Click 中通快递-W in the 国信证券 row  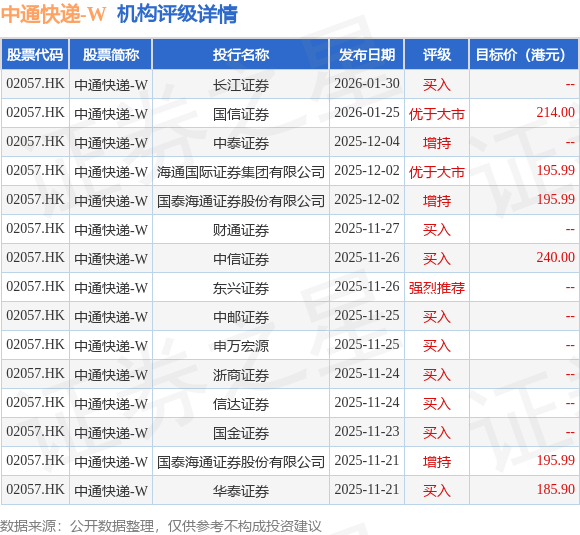point(111,114)
